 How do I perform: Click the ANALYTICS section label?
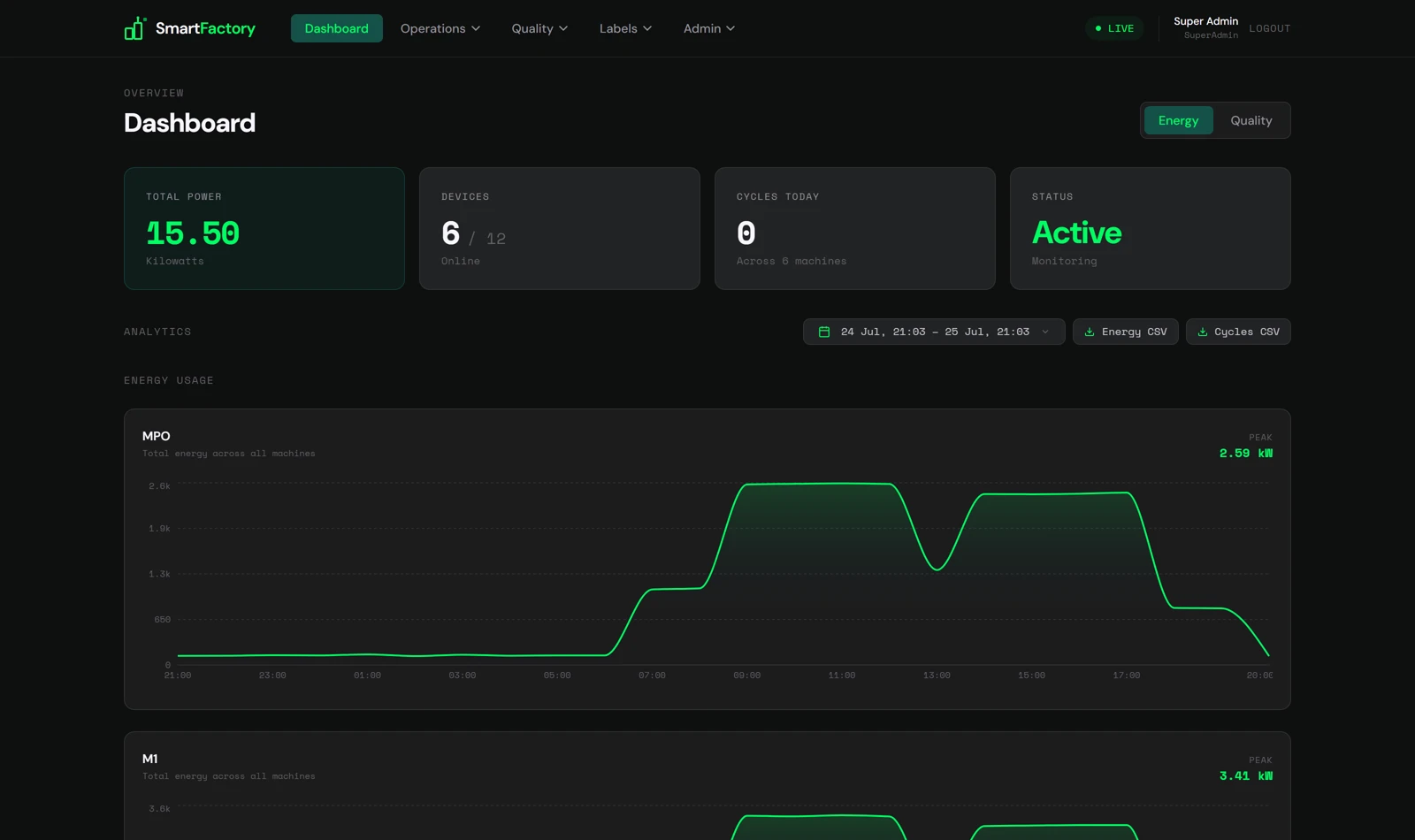157,332
